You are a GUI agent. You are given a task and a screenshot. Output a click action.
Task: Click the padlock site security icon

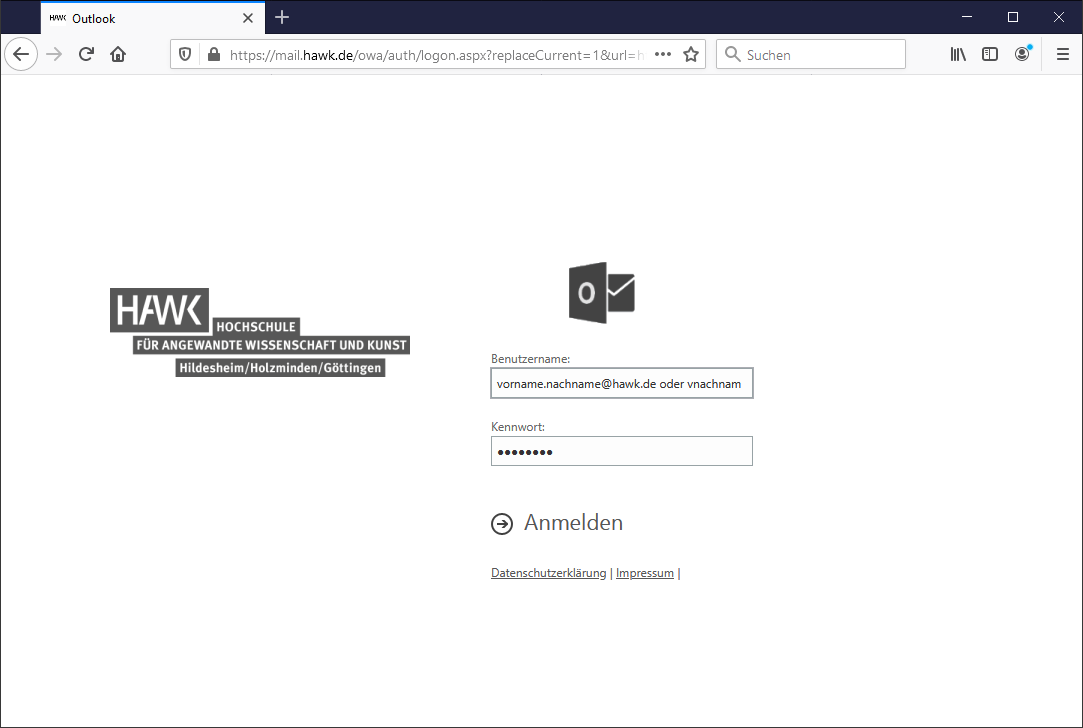[x=212, y=55]
